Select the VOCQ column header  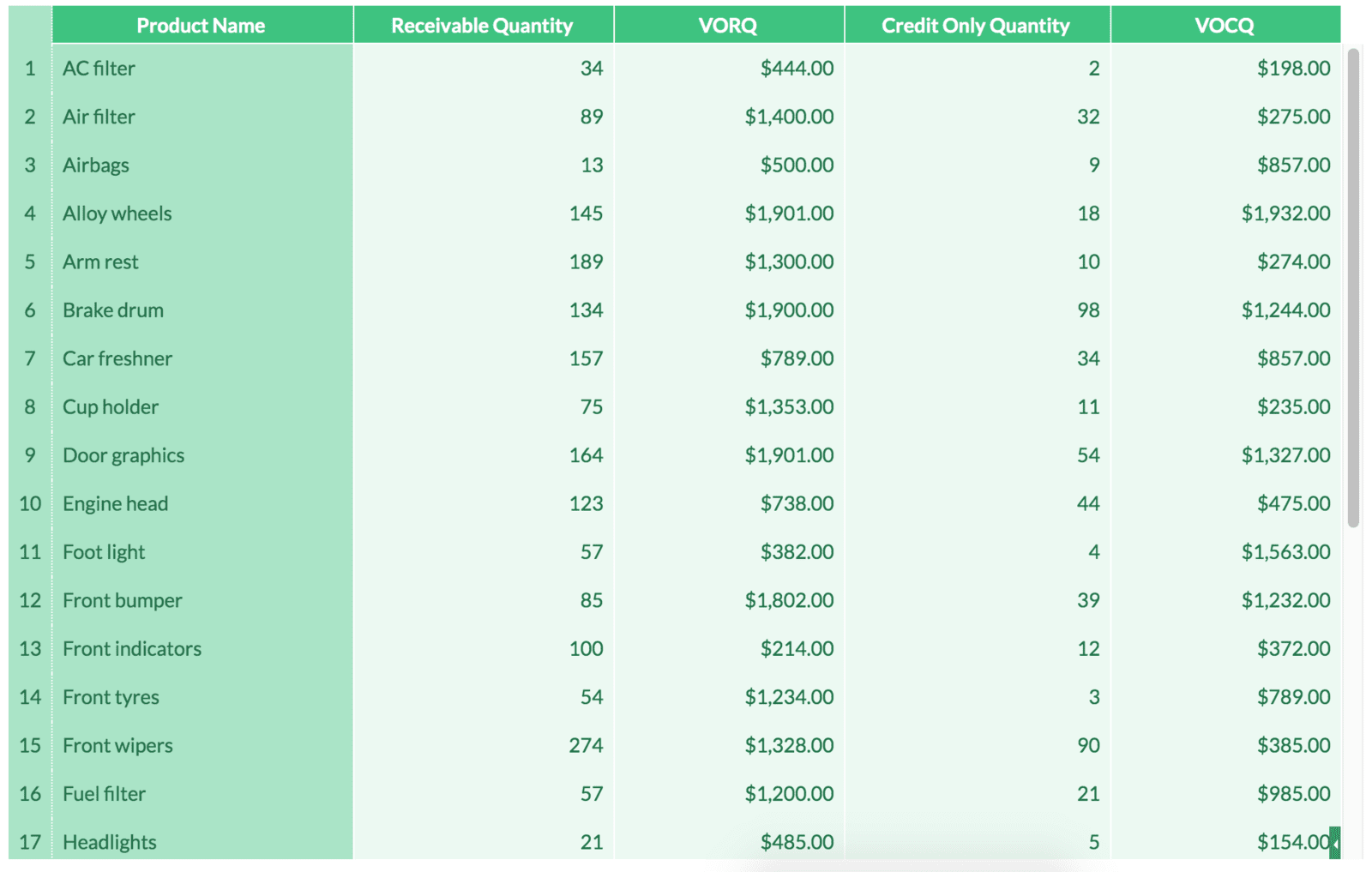click(1225, 25)
